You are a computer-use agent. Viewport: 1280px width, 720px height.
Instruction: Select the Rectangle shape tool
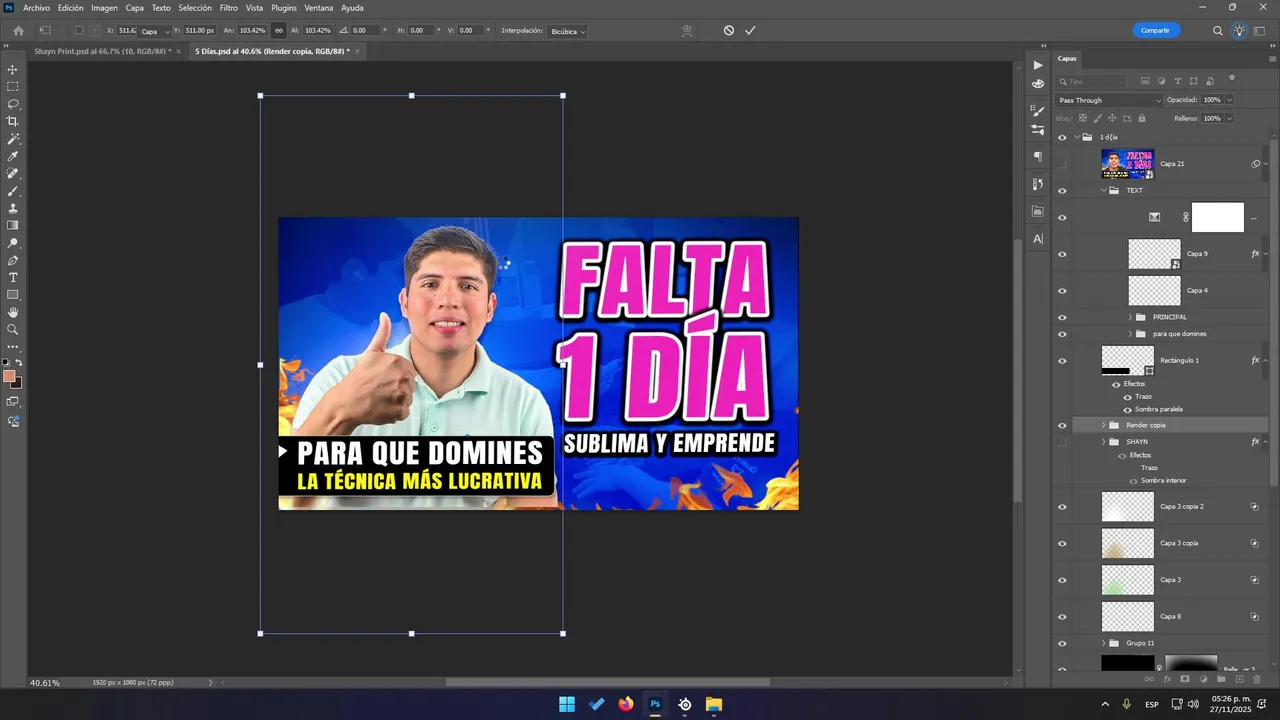[x=13, y=295]
